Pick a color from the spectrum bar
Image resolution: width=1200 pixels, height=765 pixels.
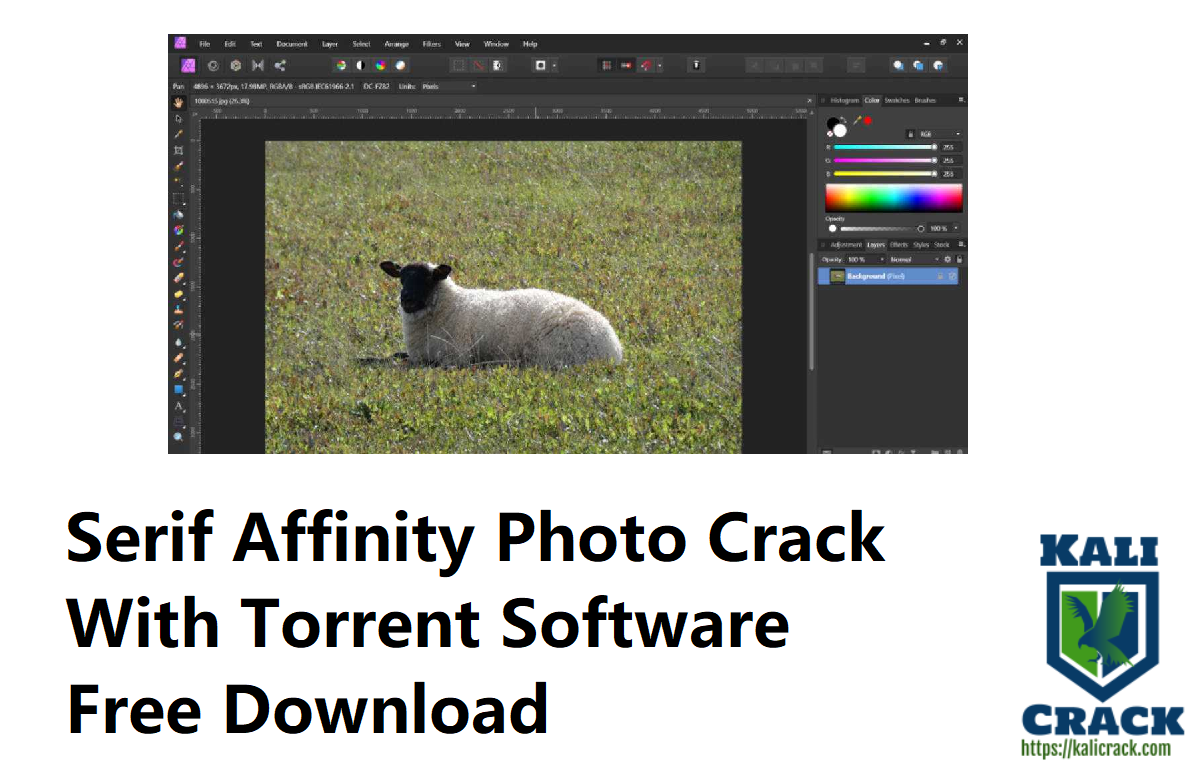click(894, 198)
